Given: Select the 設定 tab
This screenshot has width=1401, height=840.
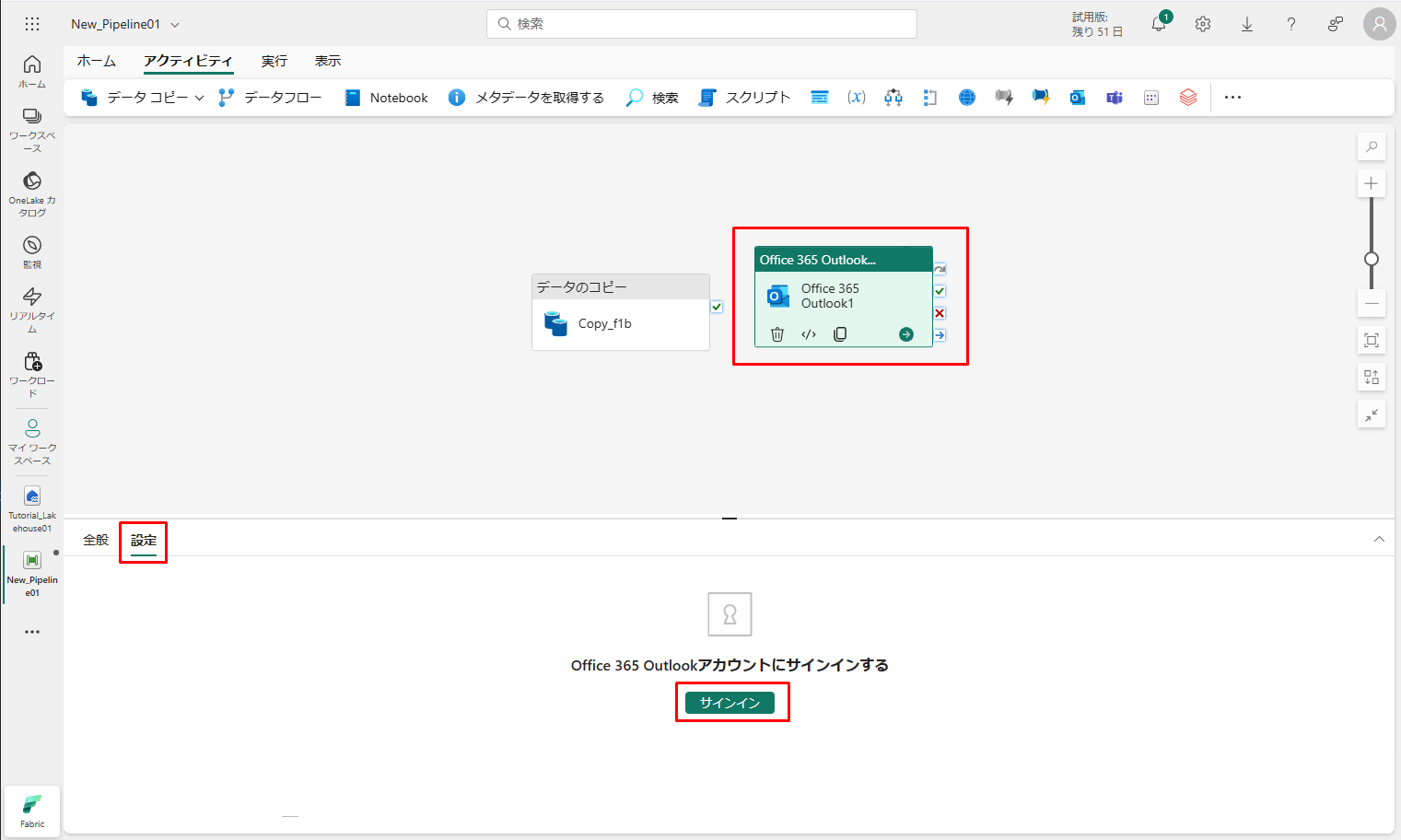Looking at the screenshot, I should [144, 541].
